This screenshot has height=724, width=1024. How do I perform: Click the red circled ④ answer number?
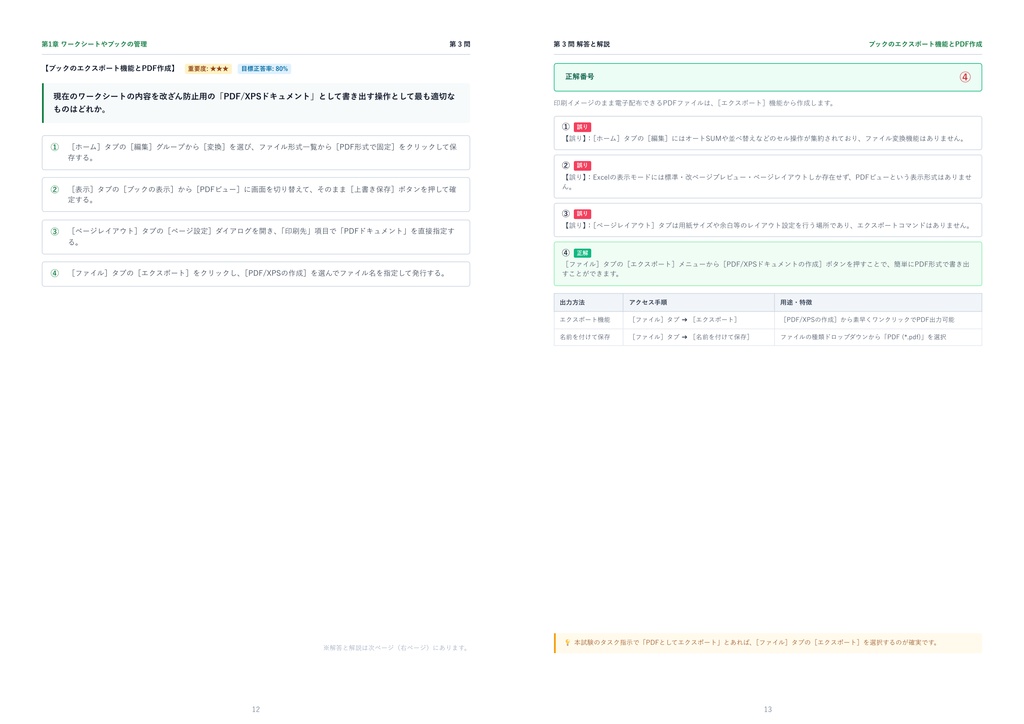[965, 77]
